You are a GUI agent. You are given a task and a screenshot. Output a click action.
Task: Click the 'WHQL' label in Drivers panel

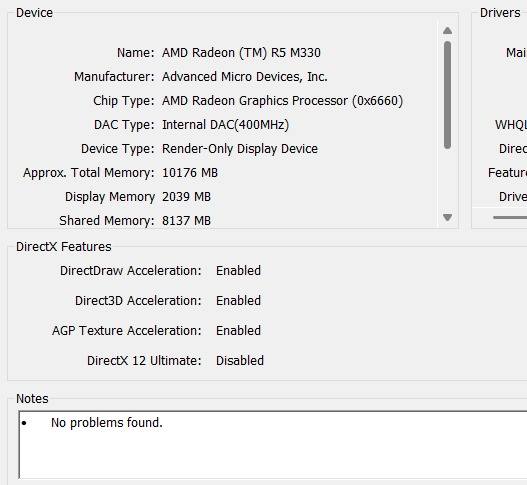click(x=511, y=125)
